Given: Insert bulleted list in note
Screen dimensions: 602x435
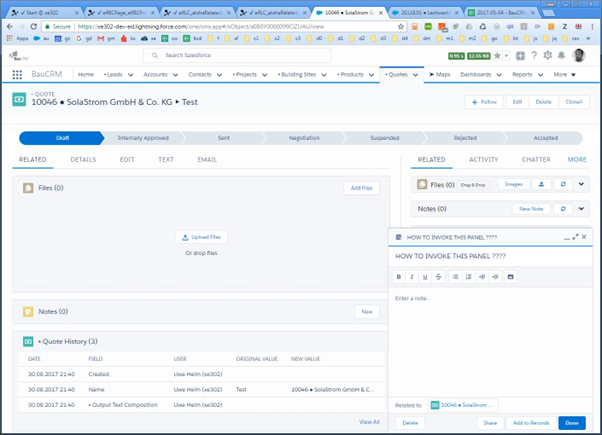Looking at the screenshot, I should coord(455,276).
